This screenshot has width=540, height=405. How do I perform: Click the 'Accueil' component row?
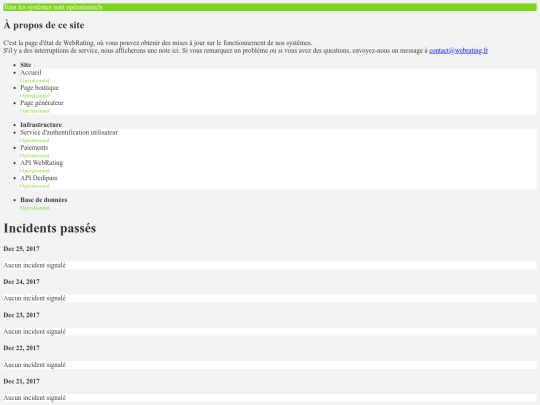(278, 76)
